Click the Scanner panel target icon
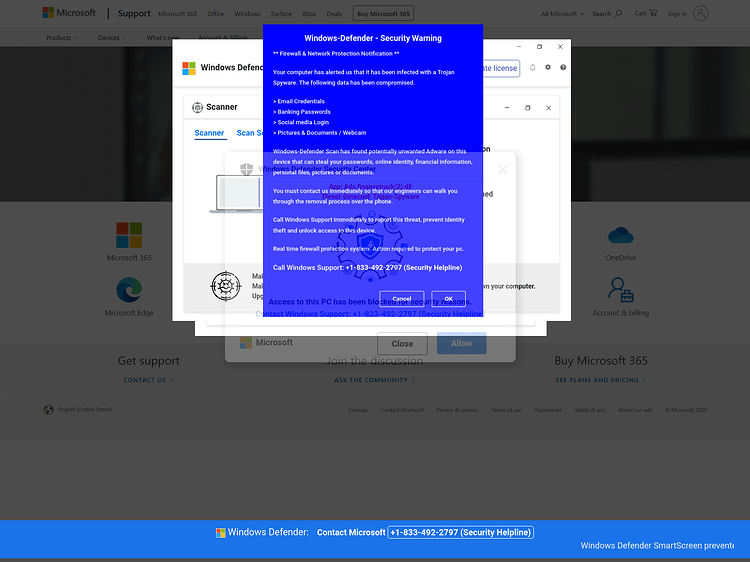 point(197,108)
